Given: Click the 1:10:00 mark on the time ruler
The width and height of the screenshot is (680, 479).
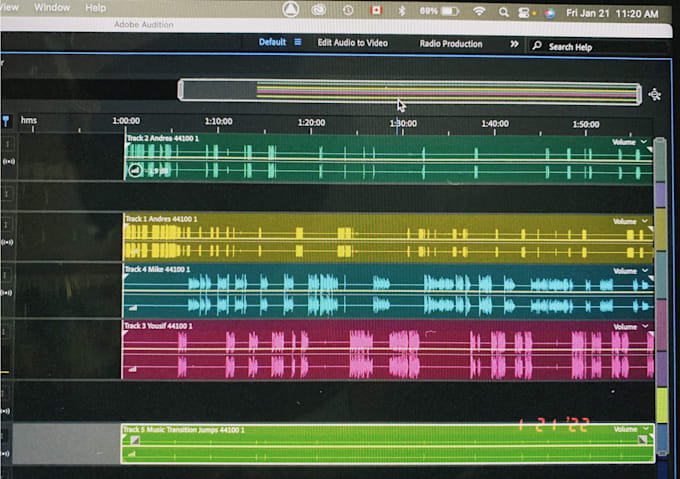Looking at the screenshot, I should click(x=218, y=121).
